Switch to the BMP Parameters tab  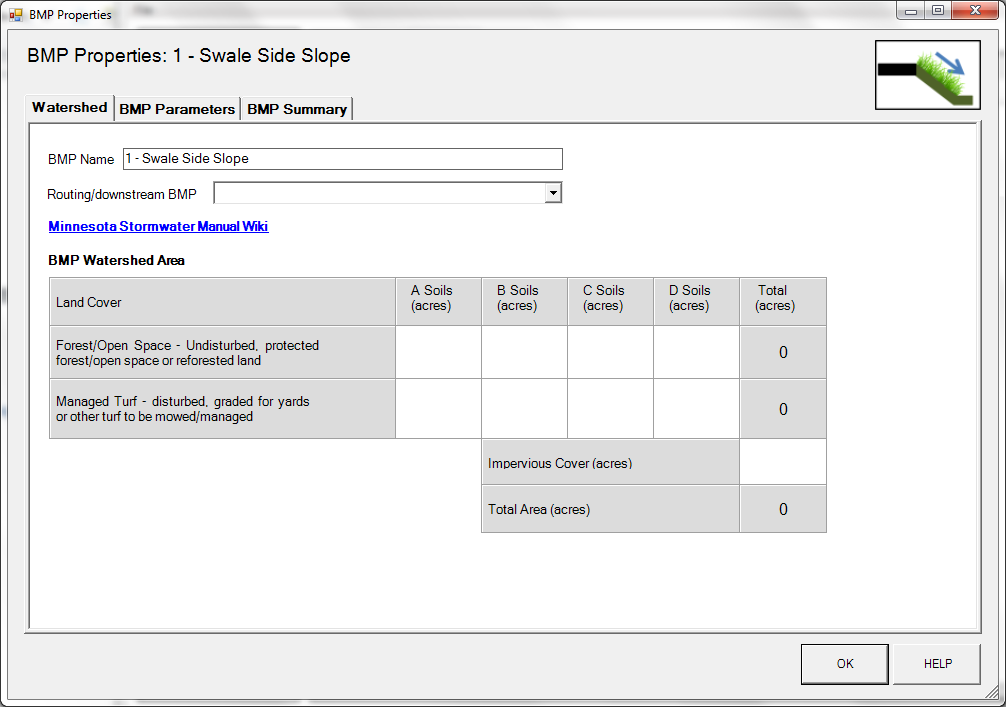coord(177,109)
